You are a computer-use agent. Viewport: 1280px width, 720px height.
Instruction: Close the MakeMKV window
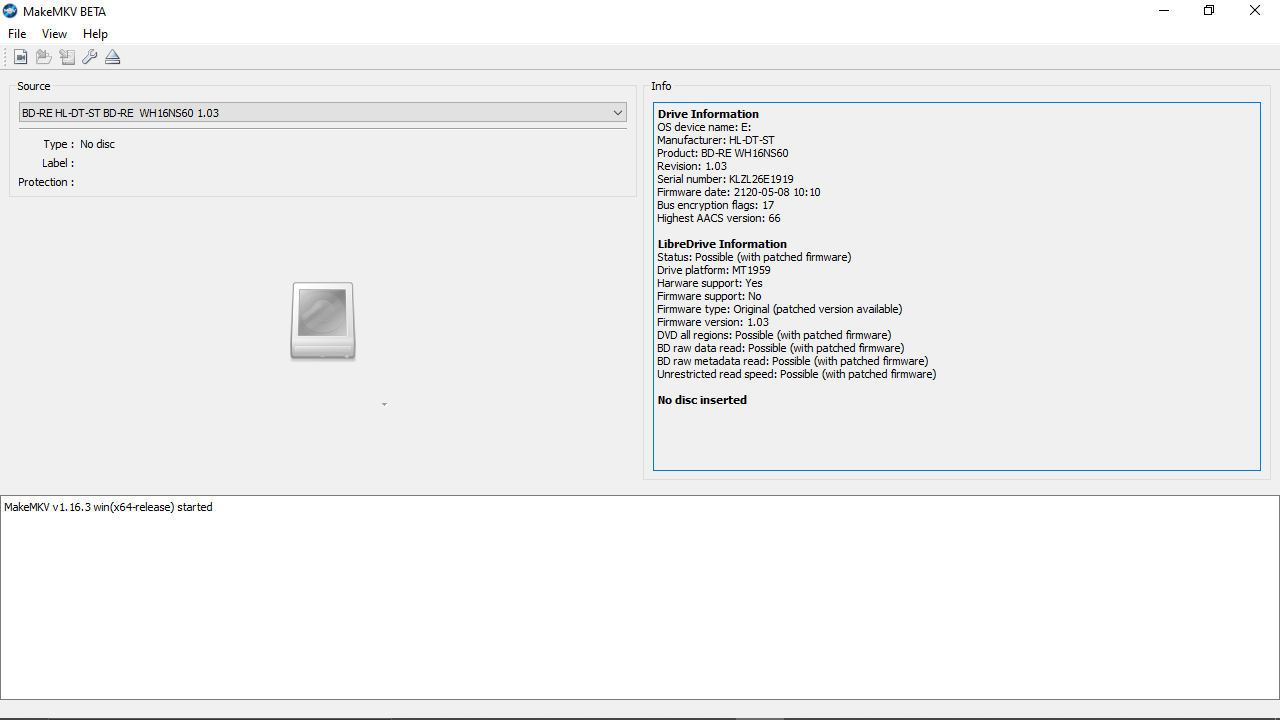coord(1255,11)
